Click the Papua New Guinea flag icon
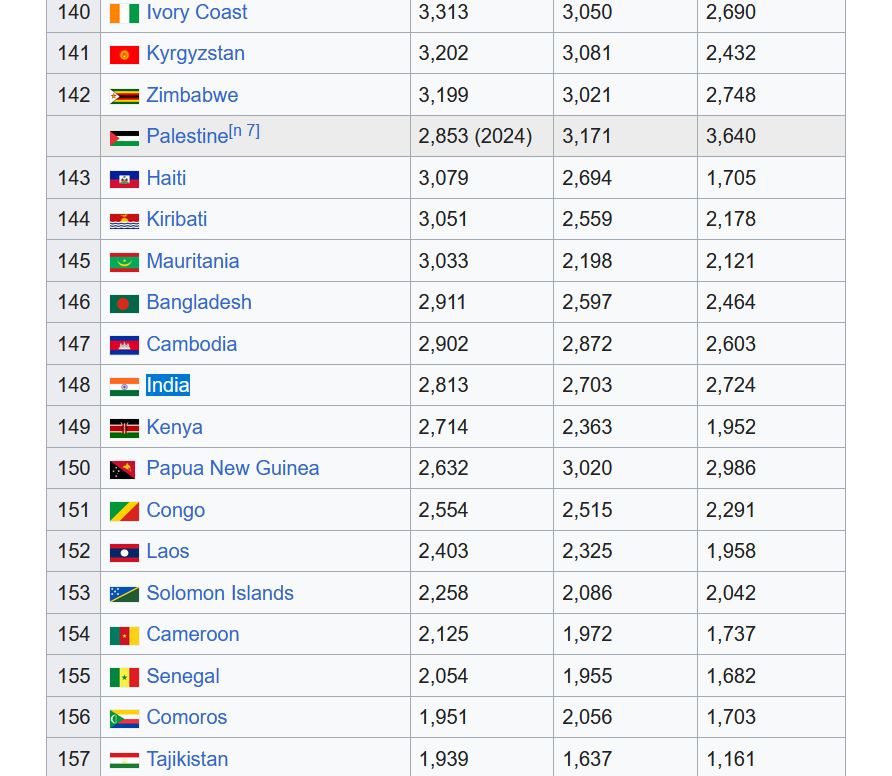 pyautogui.click(x=122, y=470)
